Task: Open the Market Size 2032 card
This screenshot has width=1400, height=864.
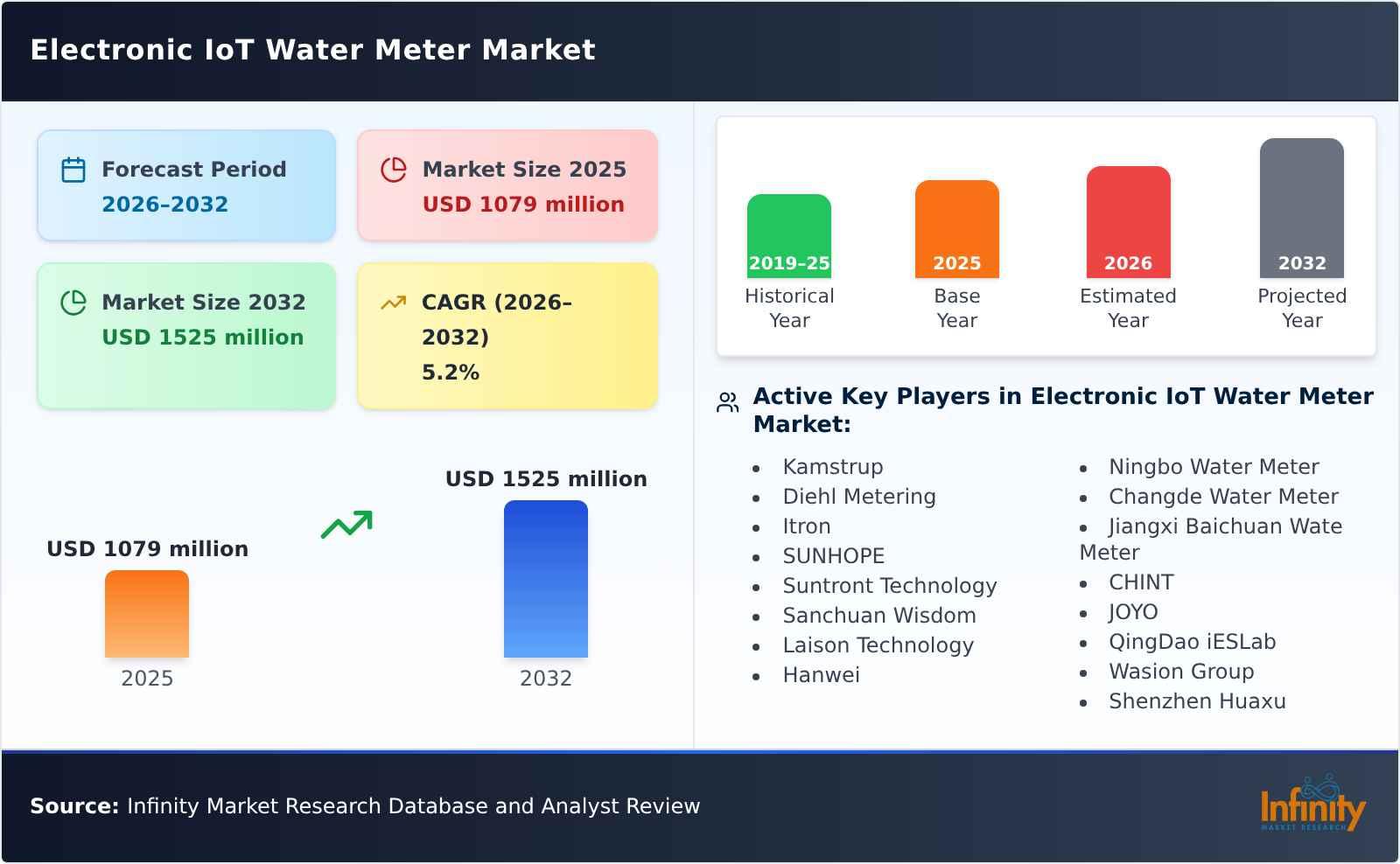Action: click(x=186, y=335)
